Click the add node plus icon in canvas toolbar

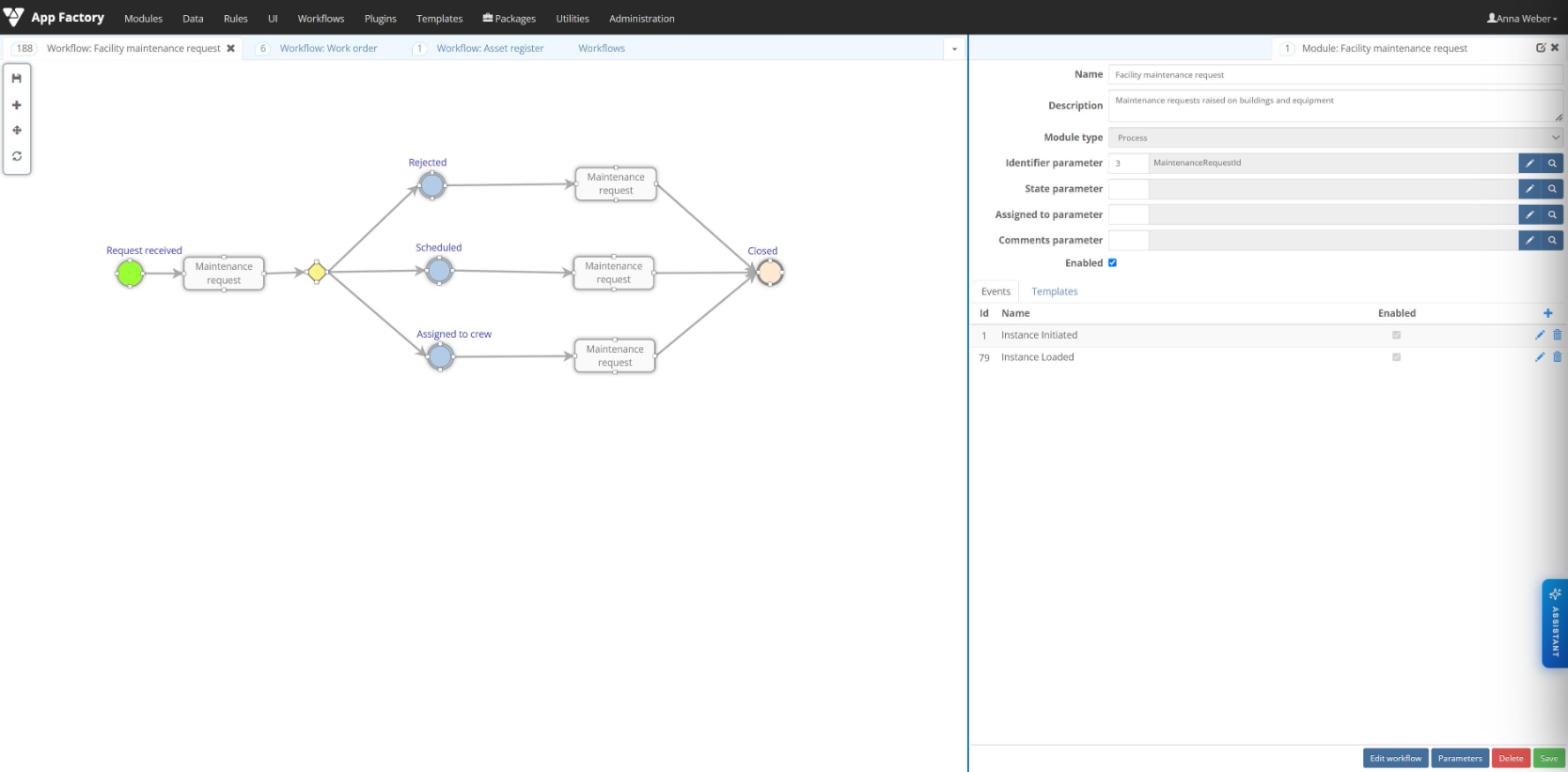pyautogui.click(x=17, y=105)
